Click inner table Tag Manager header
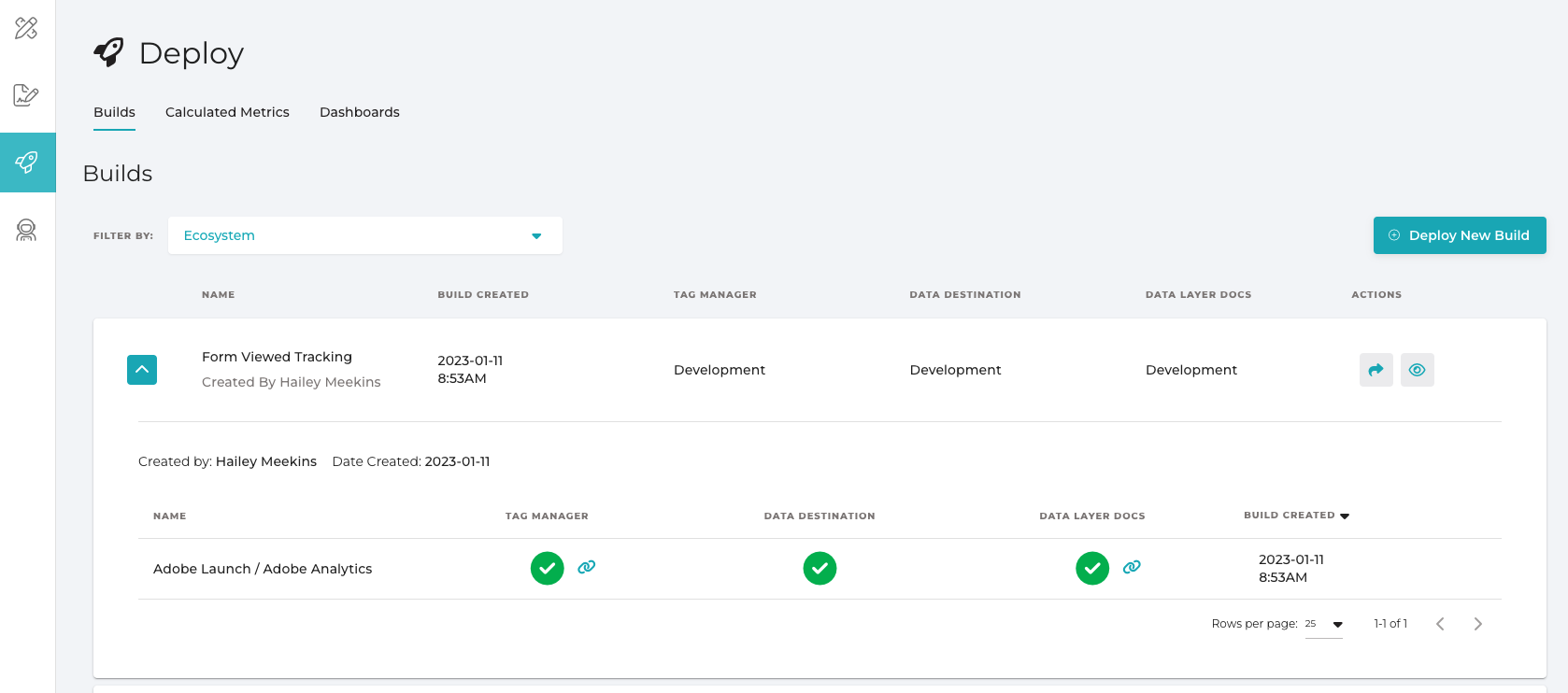 point(547,516)
